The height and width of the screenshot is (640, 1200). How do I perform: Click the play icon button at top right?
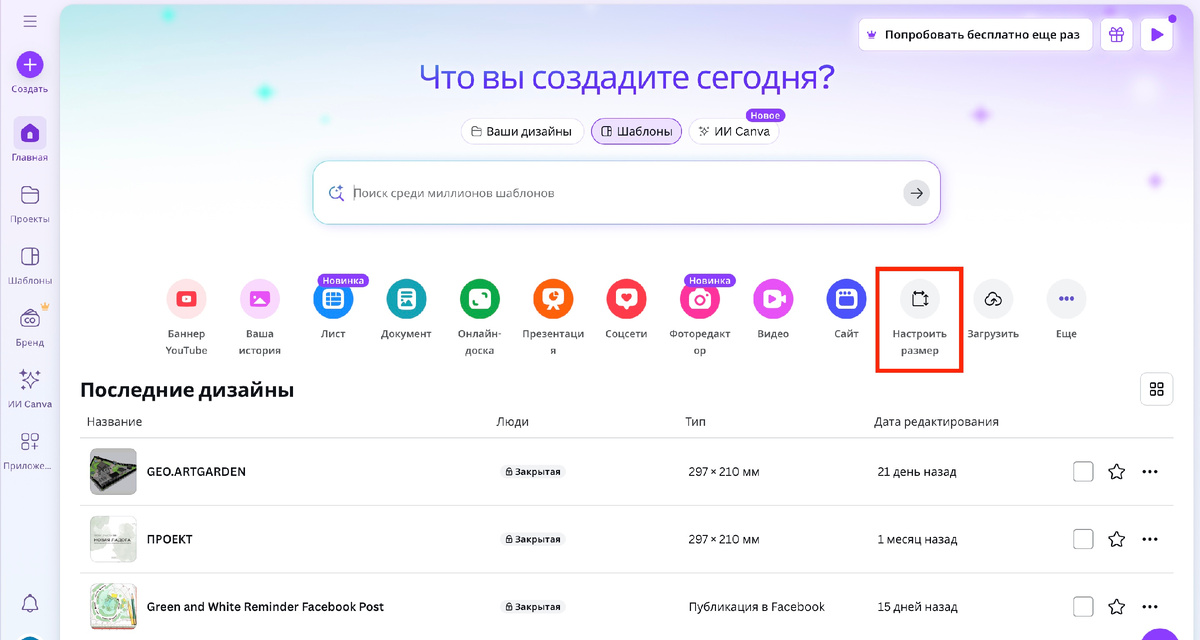pos(1157,34)
